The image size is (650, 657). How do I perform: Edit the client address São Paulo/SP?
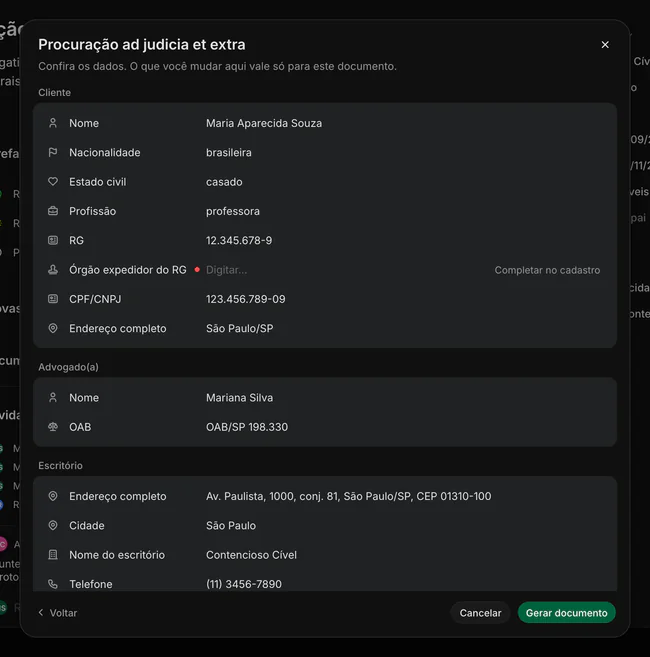239,328
